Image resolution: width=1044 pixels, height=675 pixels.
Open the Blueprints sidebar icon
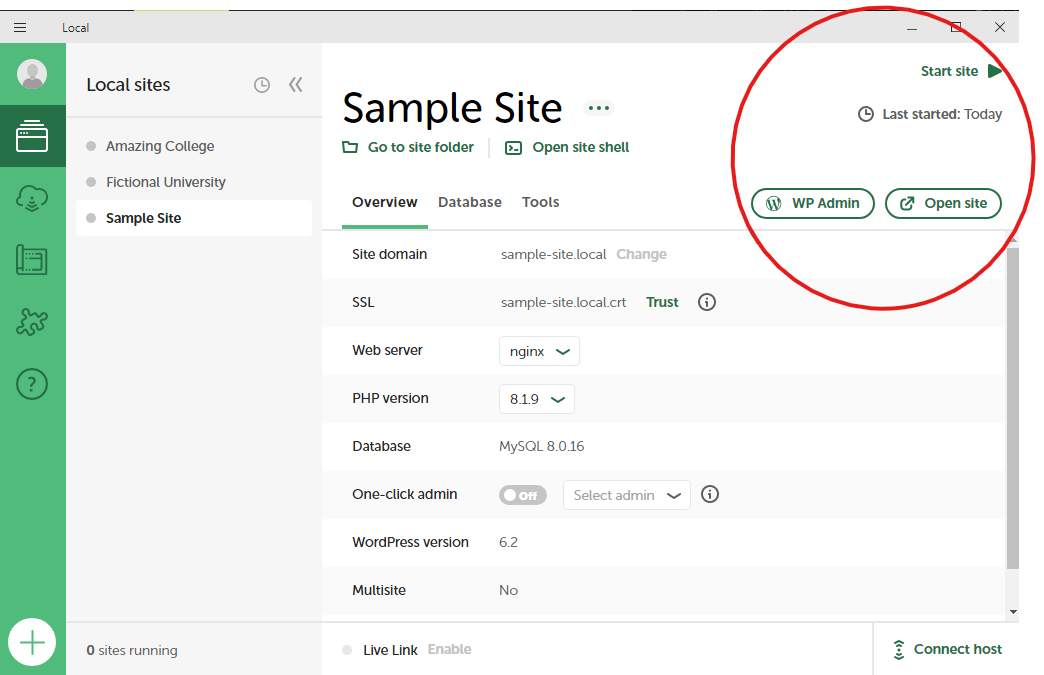(32, 260)
